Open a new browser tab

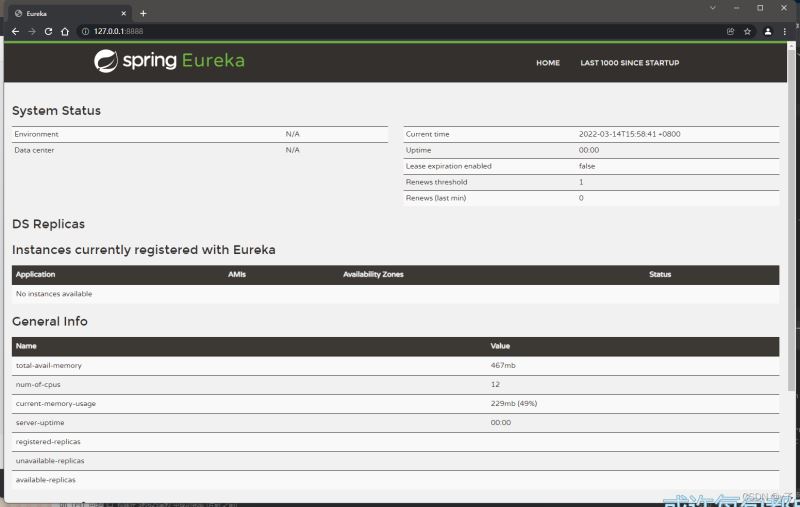click(x=143, y=13)
